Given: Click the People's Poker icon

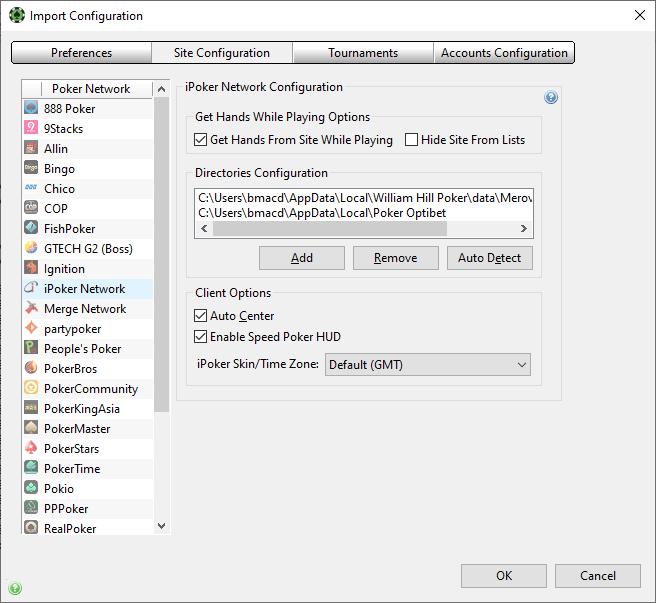Looking at the screenshot, I should click(31, 348).
